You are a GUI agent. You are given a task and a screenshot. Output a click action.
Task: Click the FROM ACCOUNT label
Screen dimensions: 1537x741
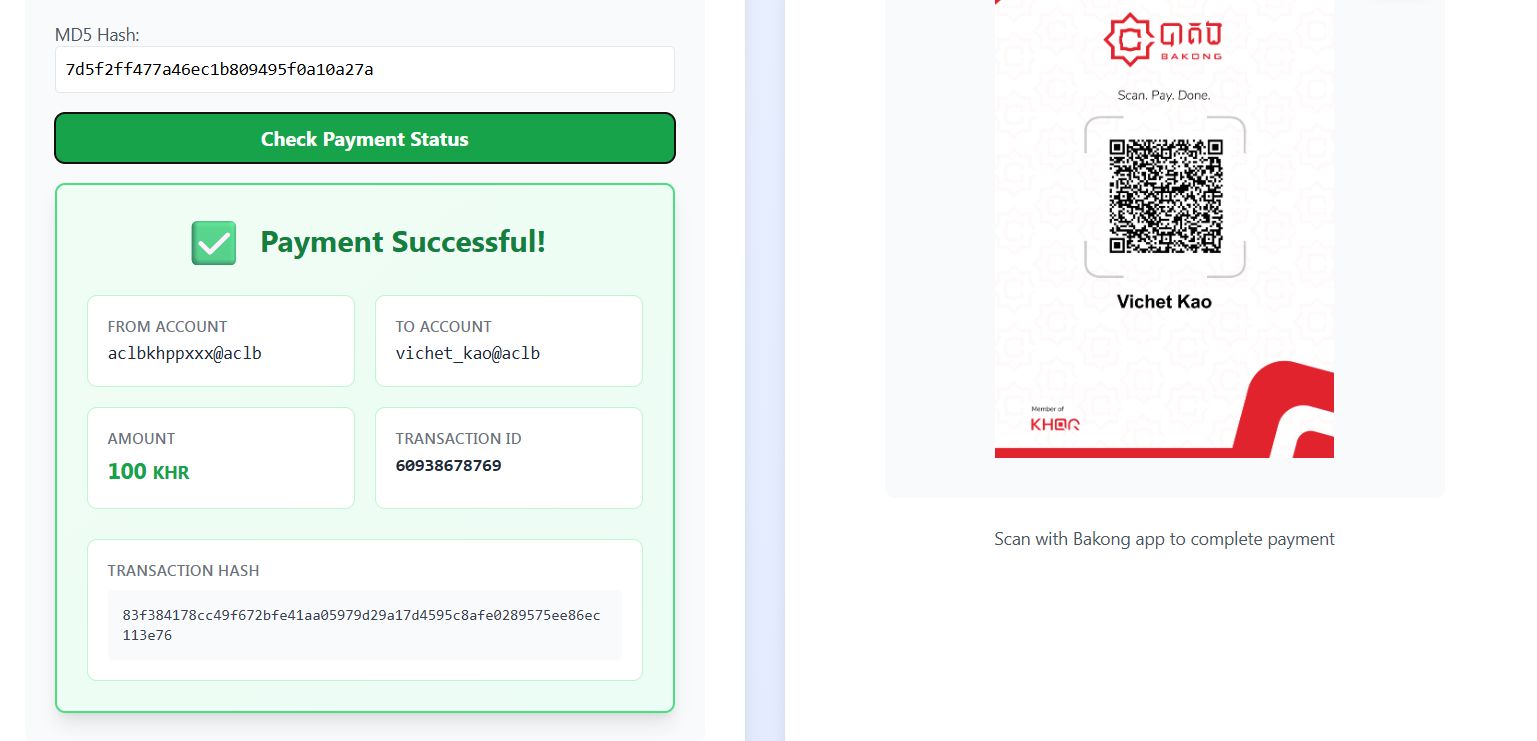pyautogui.click(x=167, y=326)
